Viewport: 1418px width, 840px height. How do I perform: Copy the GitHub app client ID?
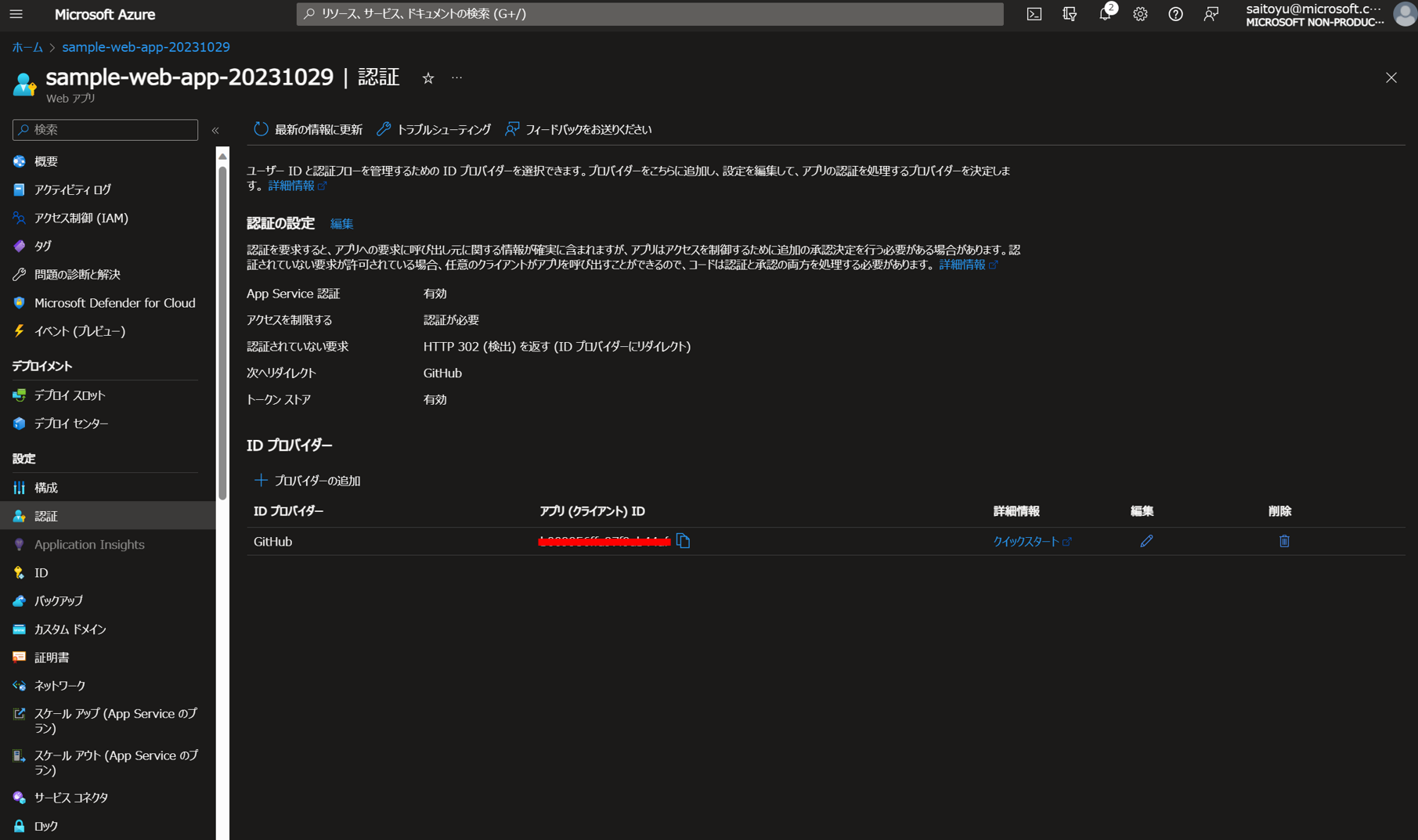(x=683, y=541)
